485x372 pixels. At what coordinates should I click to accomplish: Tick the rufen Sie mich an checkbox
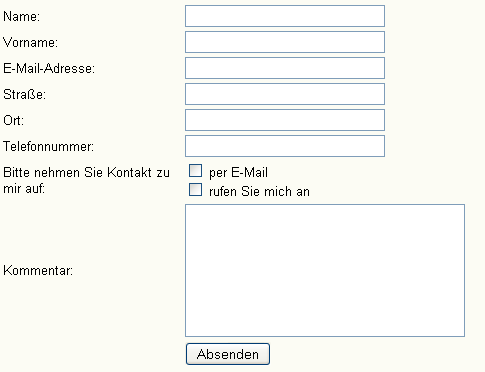pyautogui.click(x=195, y=189)
